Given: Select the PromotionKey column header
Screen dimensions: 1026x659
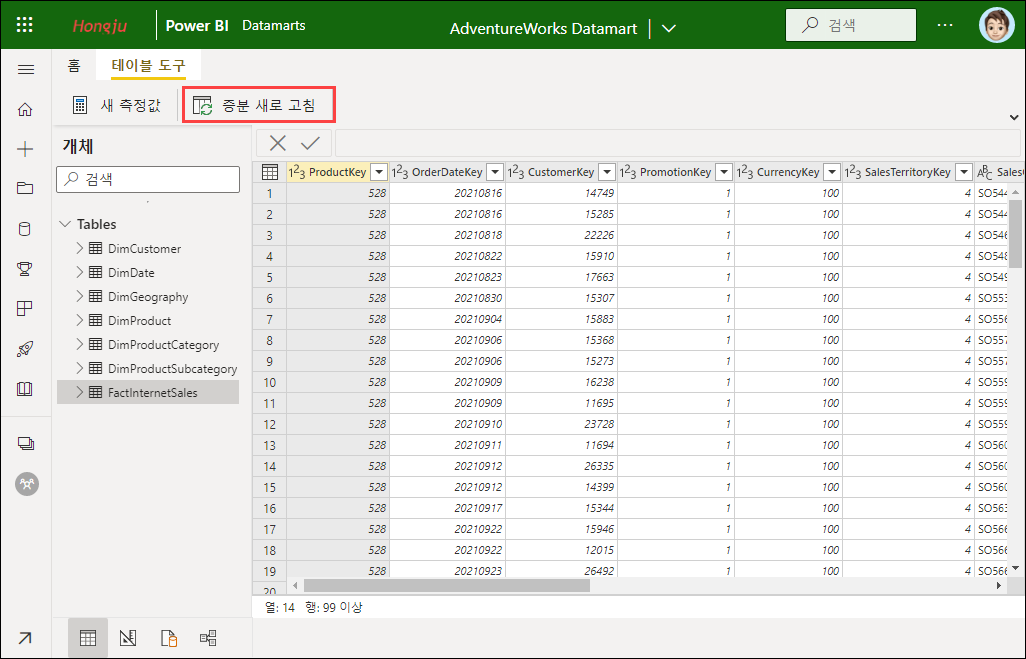Looking at the screenshot, I should point(675,172).
